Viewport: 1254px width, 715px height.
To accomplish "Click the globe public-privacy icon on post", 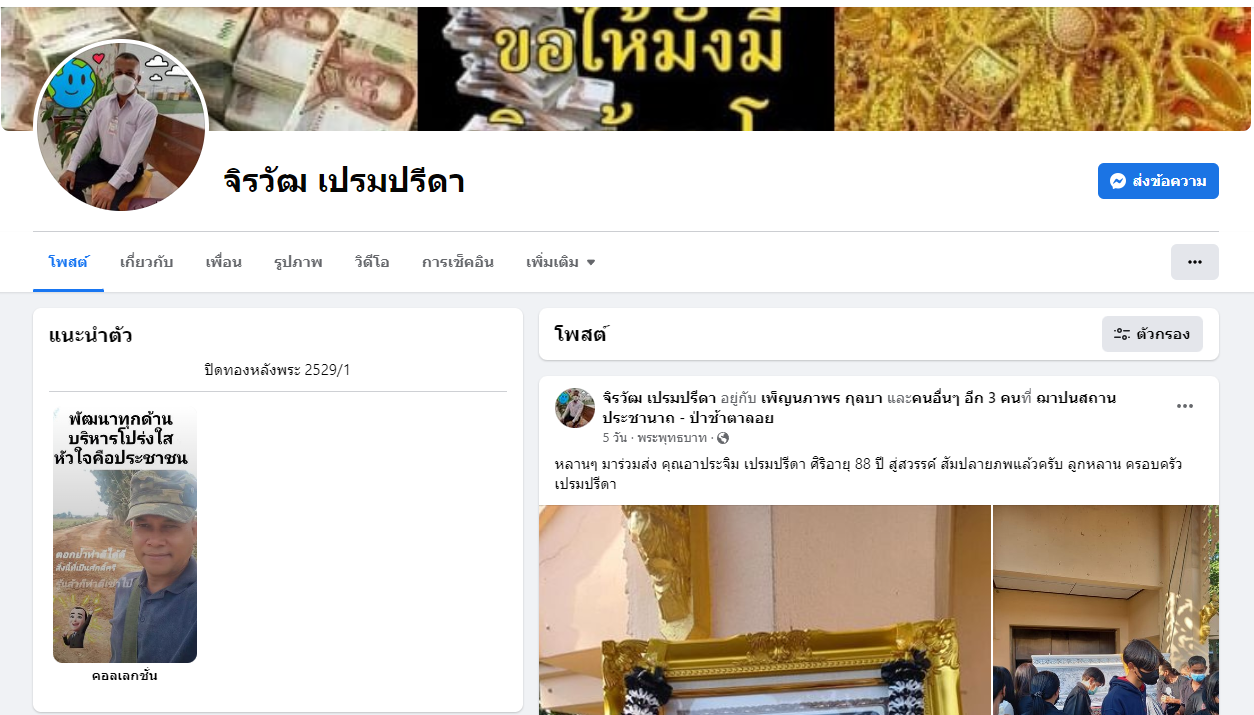I will 723,438.
